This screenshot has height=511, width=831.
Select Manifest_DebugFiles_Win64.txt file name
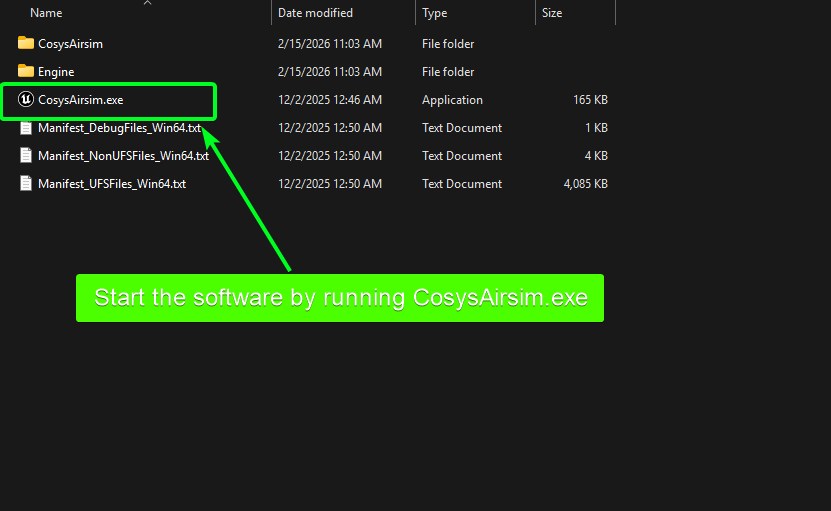(120, 128)
